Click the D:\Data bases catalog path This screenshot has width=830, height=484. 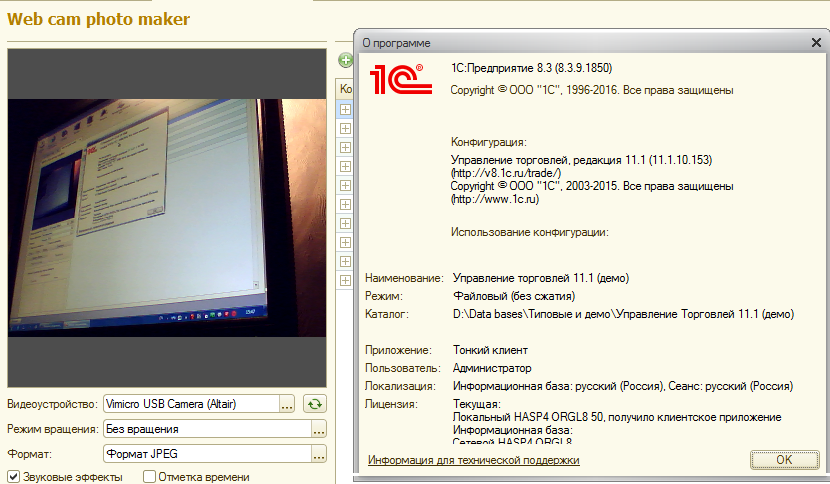point(624,314)
